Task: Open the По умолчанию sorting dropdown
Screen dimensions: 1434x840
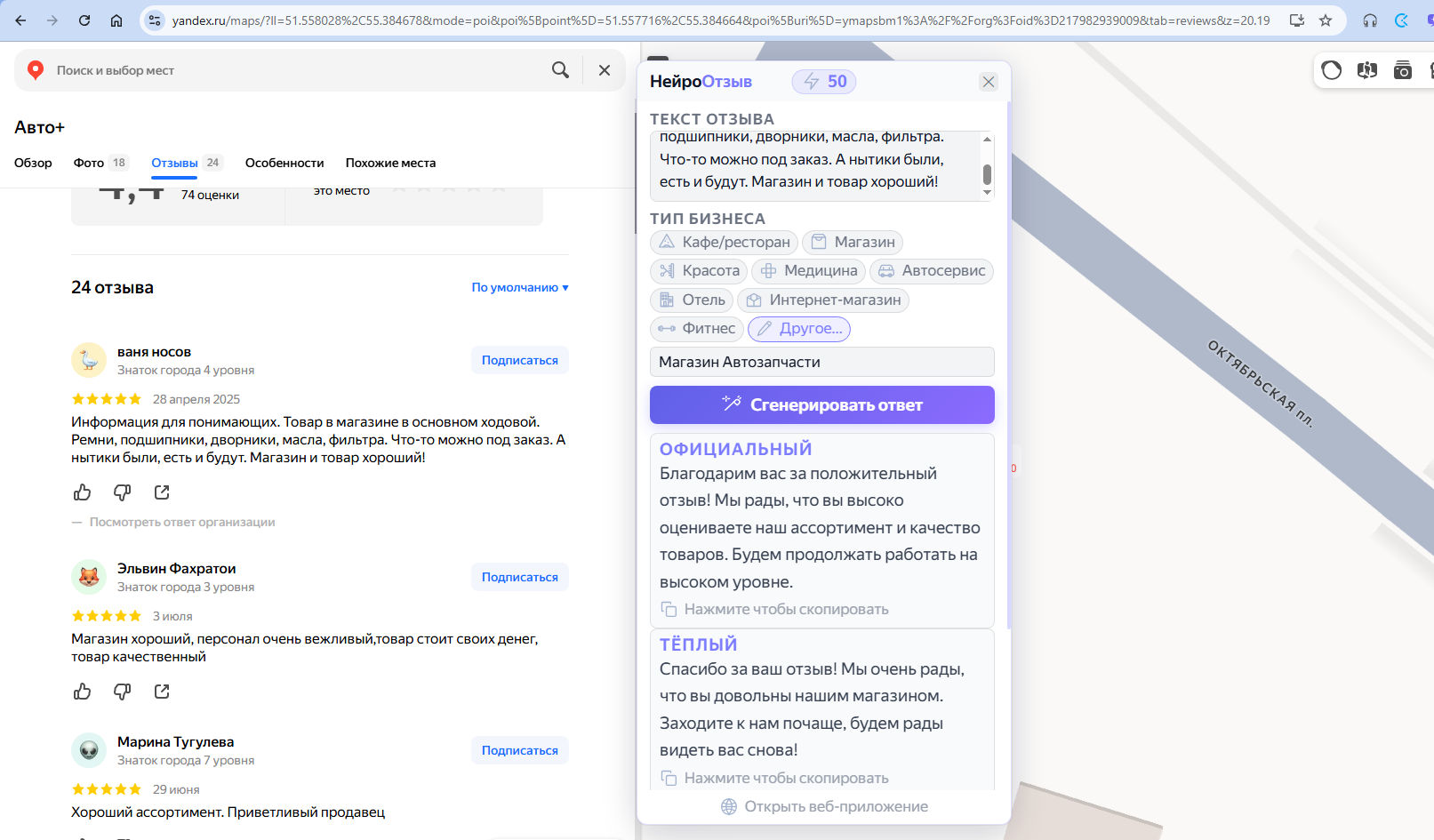Action: pyautogui.click(x=520, y=287)
